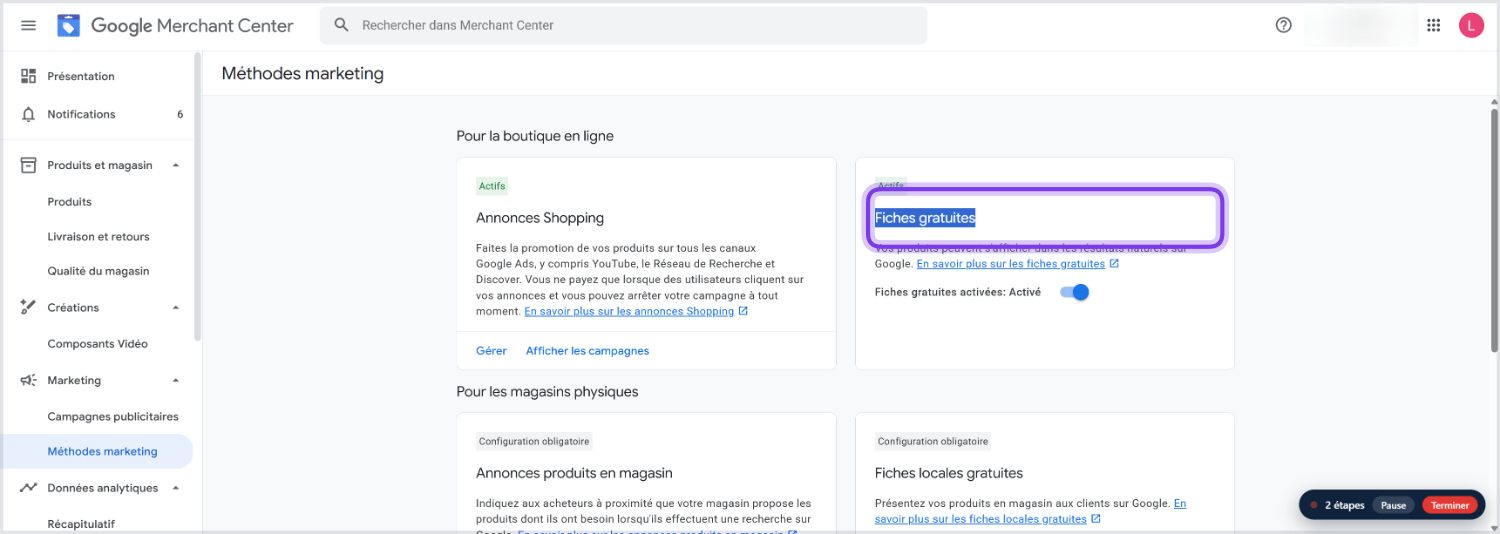
Task: Click the 2 étapes recorder label
Action: (1345, 505)
